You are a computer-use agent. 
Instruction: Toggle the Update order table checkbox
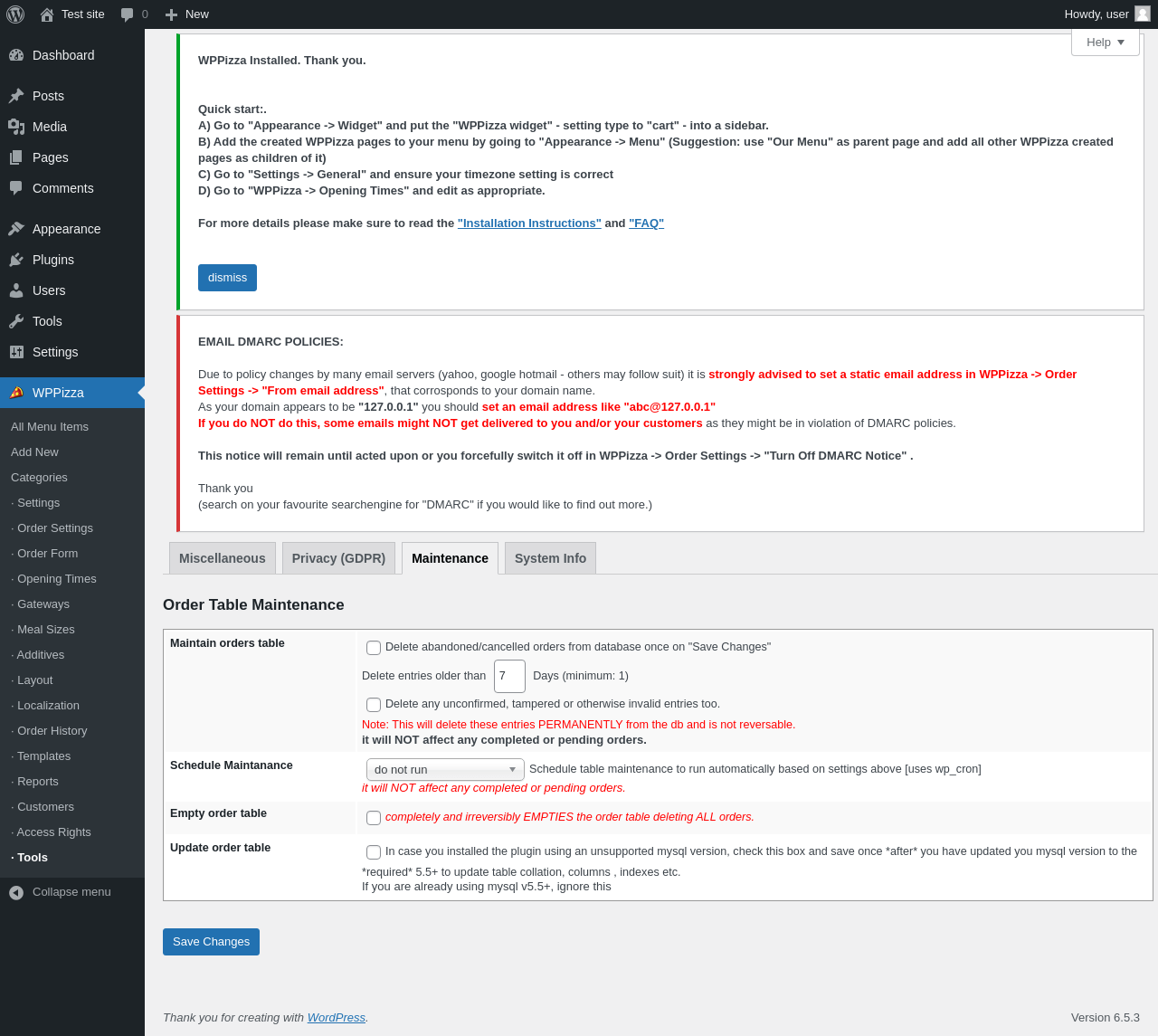pos(374,852)
